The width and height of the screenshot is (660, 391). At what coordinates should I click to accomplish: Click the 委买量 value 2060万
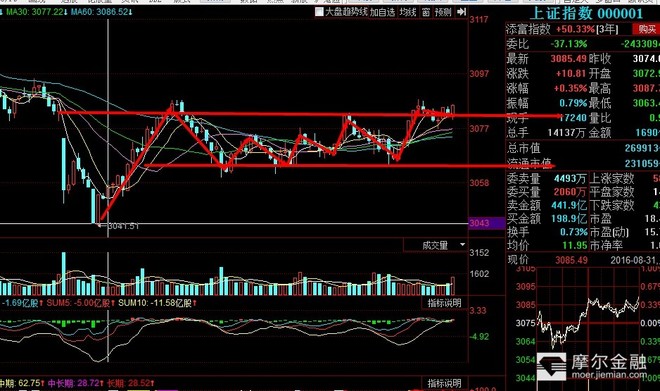click(570, 192)
